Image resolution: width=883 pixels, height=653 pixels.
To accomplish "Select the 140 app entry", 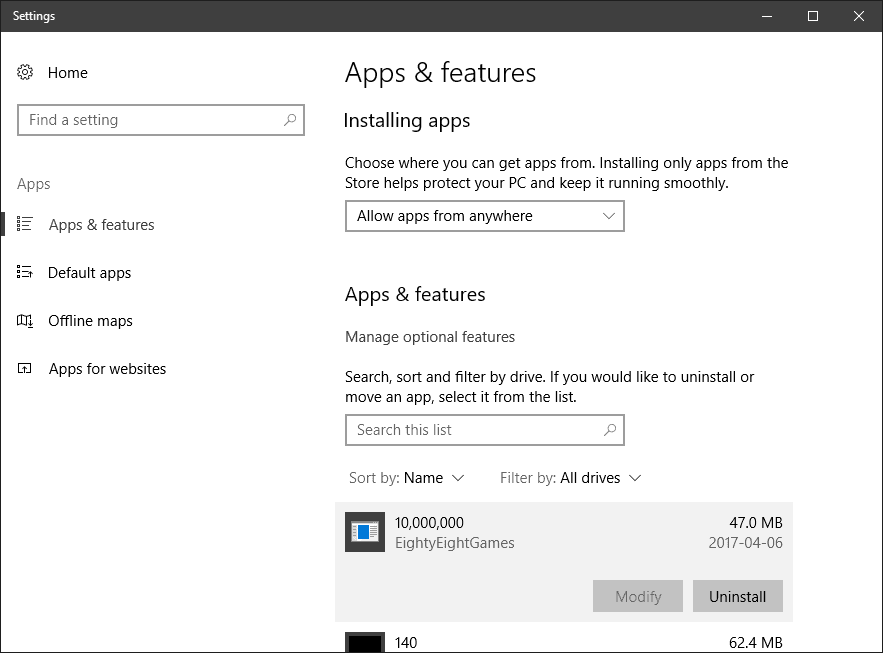I will click(x=564, y=642).
